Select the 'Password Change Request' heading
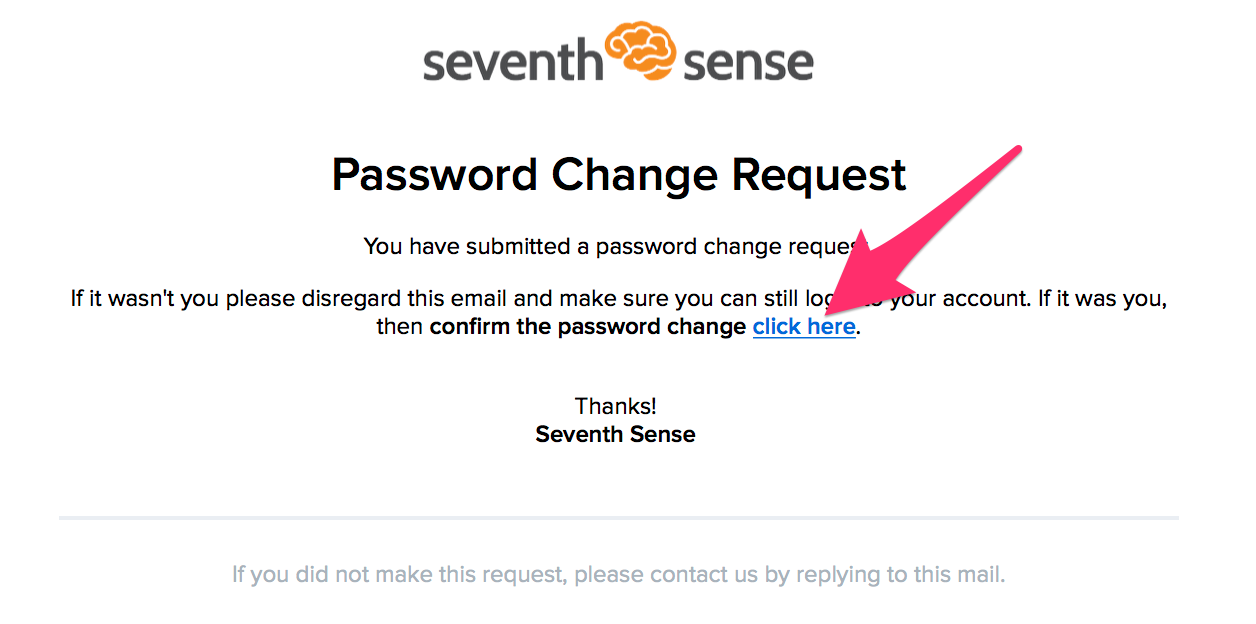Viewport: 1256px width, 624px height. click(619, 175)
